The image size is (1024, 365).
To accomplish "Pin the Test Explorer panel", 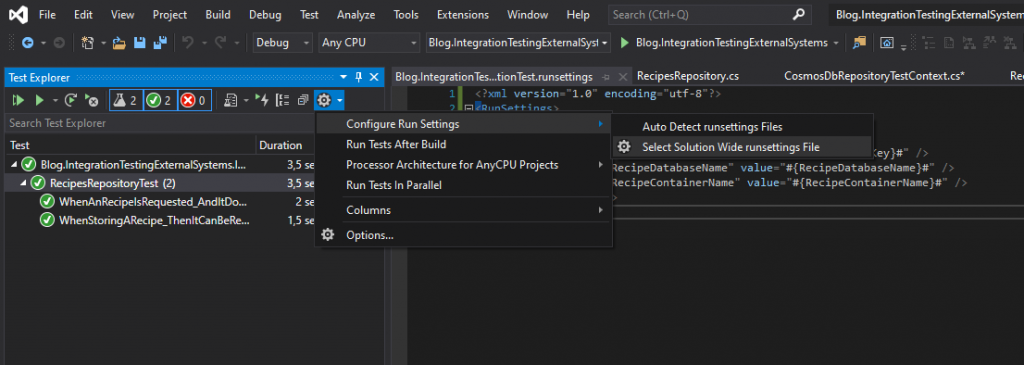I will pyautogui.click(x=359, y=77).
